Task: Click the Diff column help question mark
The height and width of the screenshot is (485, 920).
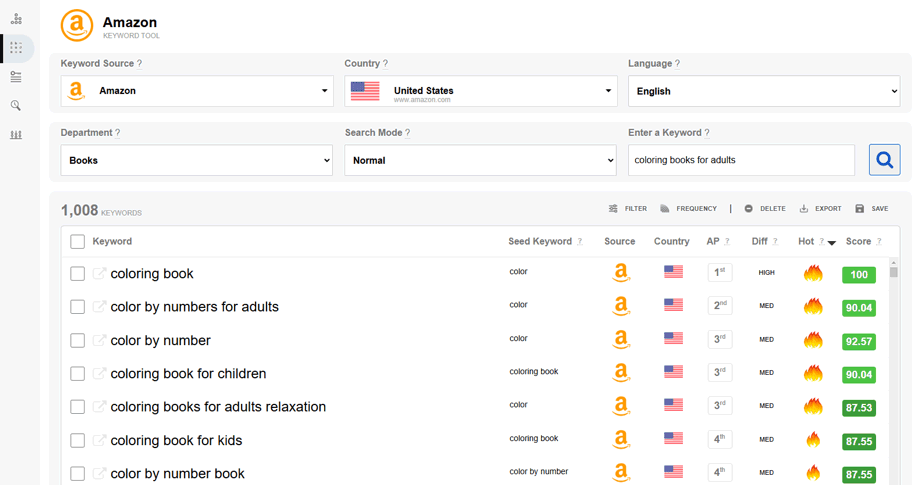Action: [775, 242]
